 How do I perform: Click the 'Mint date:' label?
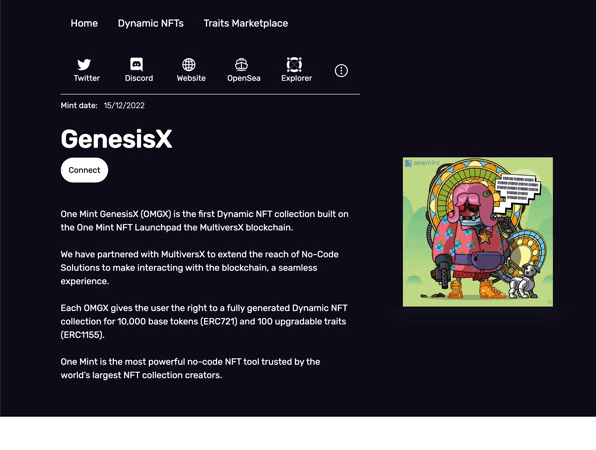pos(79,105)
